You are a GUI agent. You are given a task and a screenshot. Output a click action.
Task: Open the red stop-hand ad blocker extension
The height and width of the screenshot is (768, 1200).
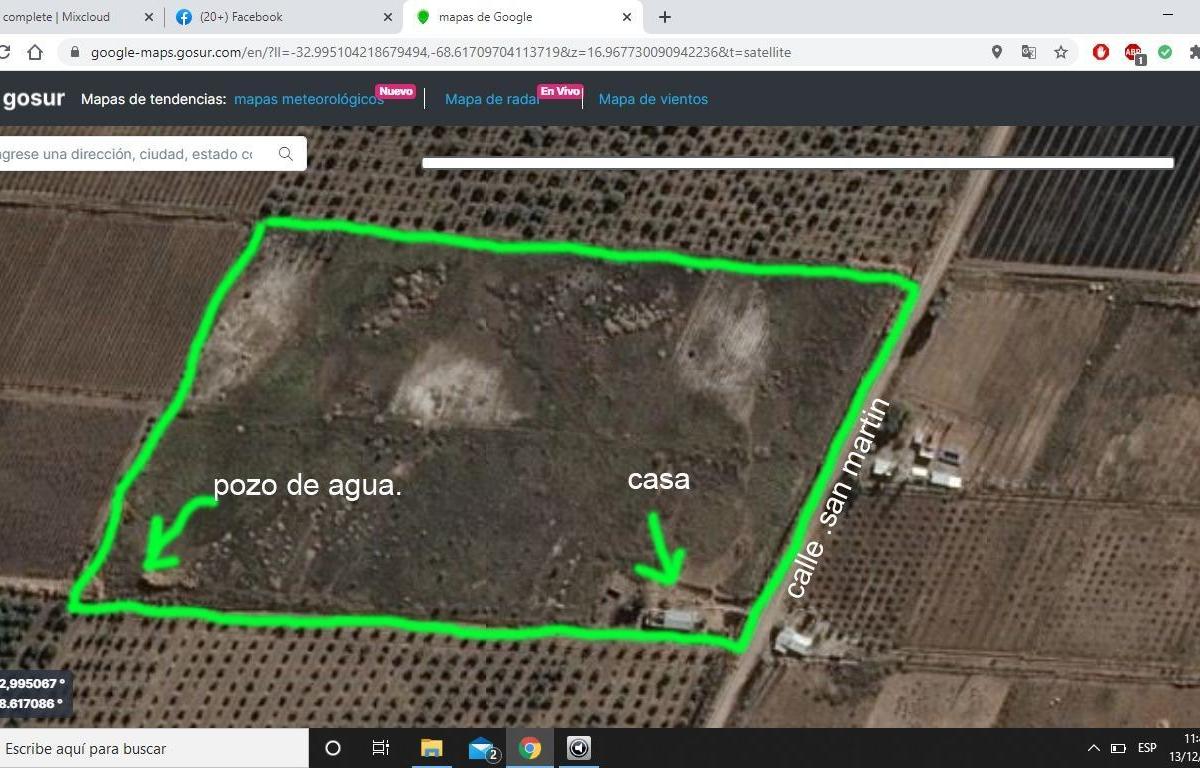[x=1101, y=52]
